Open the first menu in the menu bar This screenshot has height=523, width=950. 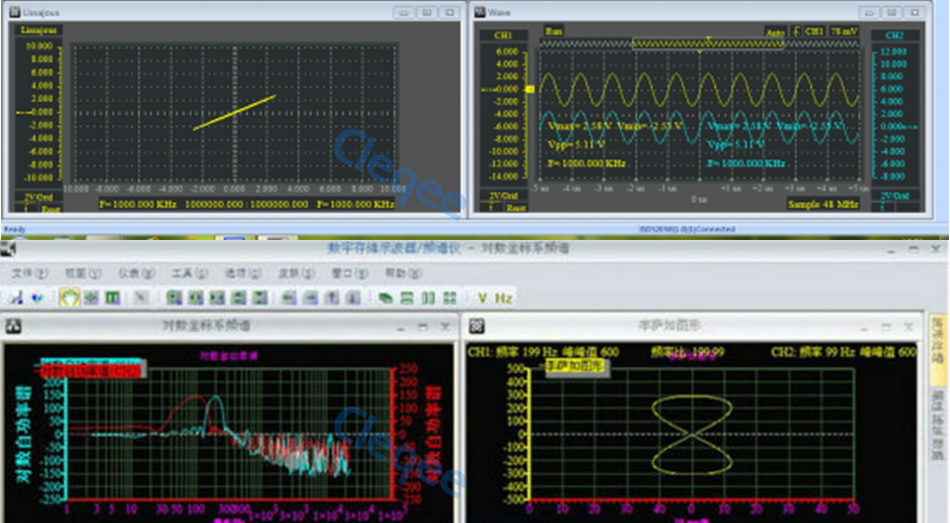coord(29,273)
